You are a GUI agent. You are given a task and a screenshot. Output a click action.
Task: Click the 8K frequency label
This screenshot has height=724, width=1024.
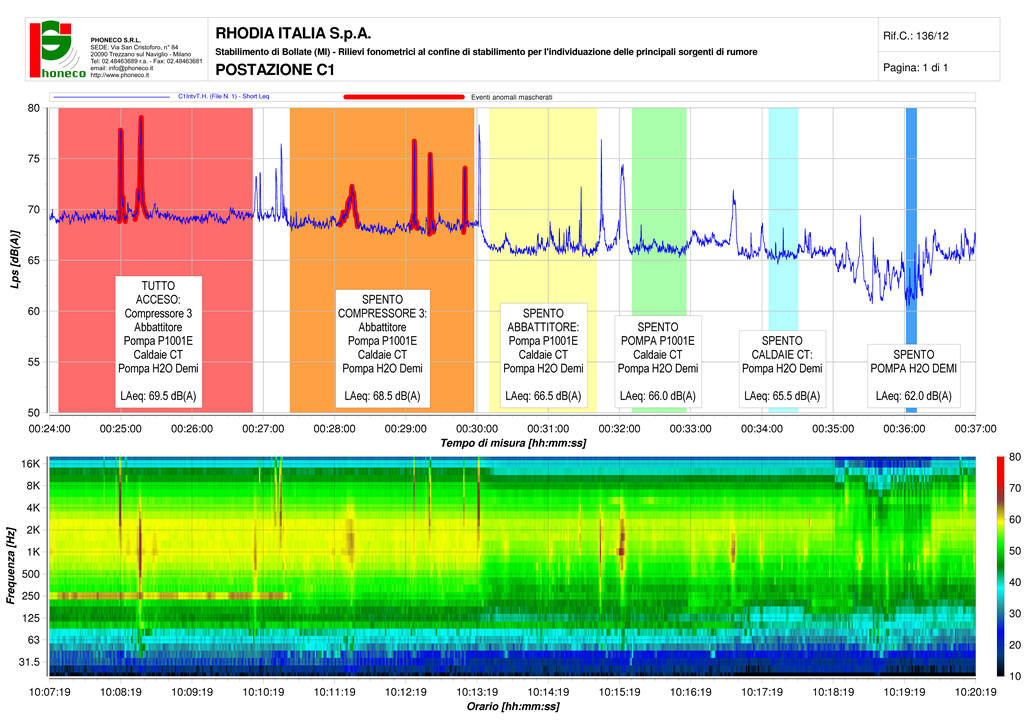(x=33, y=486)
